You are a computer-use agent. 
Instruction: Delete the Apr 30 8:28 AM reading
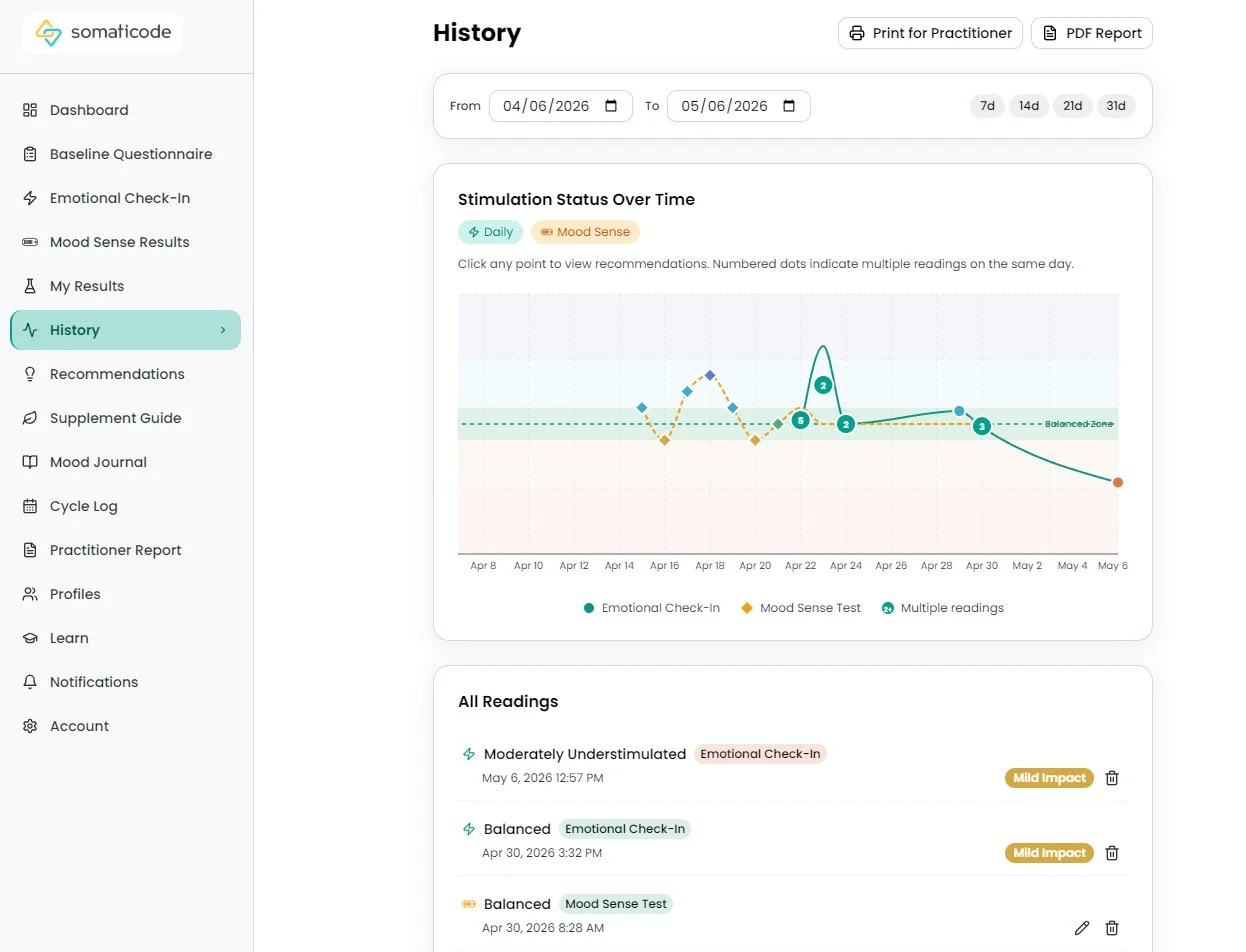point(1112,928)
